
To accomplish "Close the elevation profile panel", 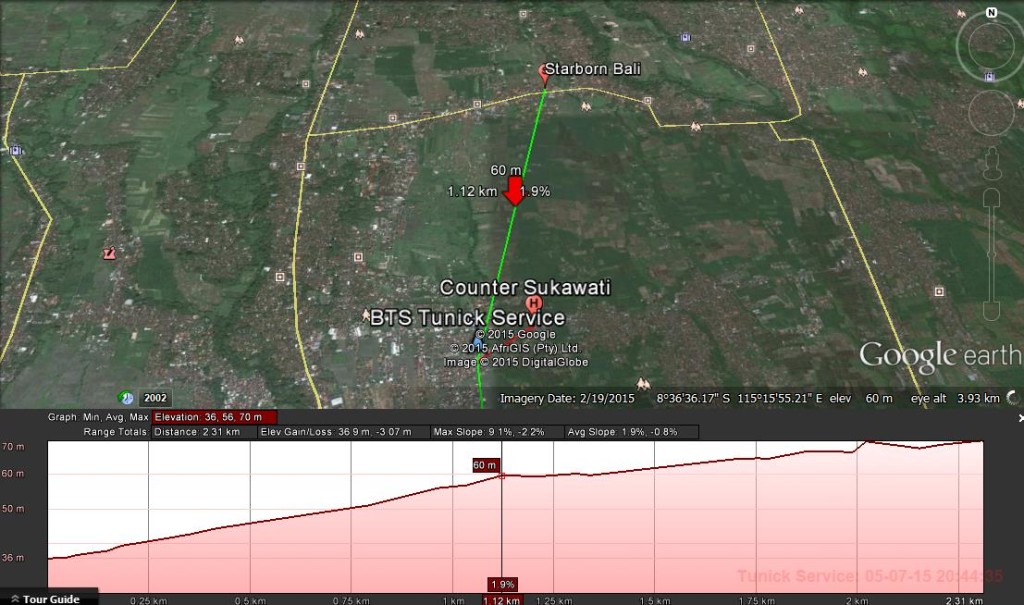I will [x=1020, y=417].
